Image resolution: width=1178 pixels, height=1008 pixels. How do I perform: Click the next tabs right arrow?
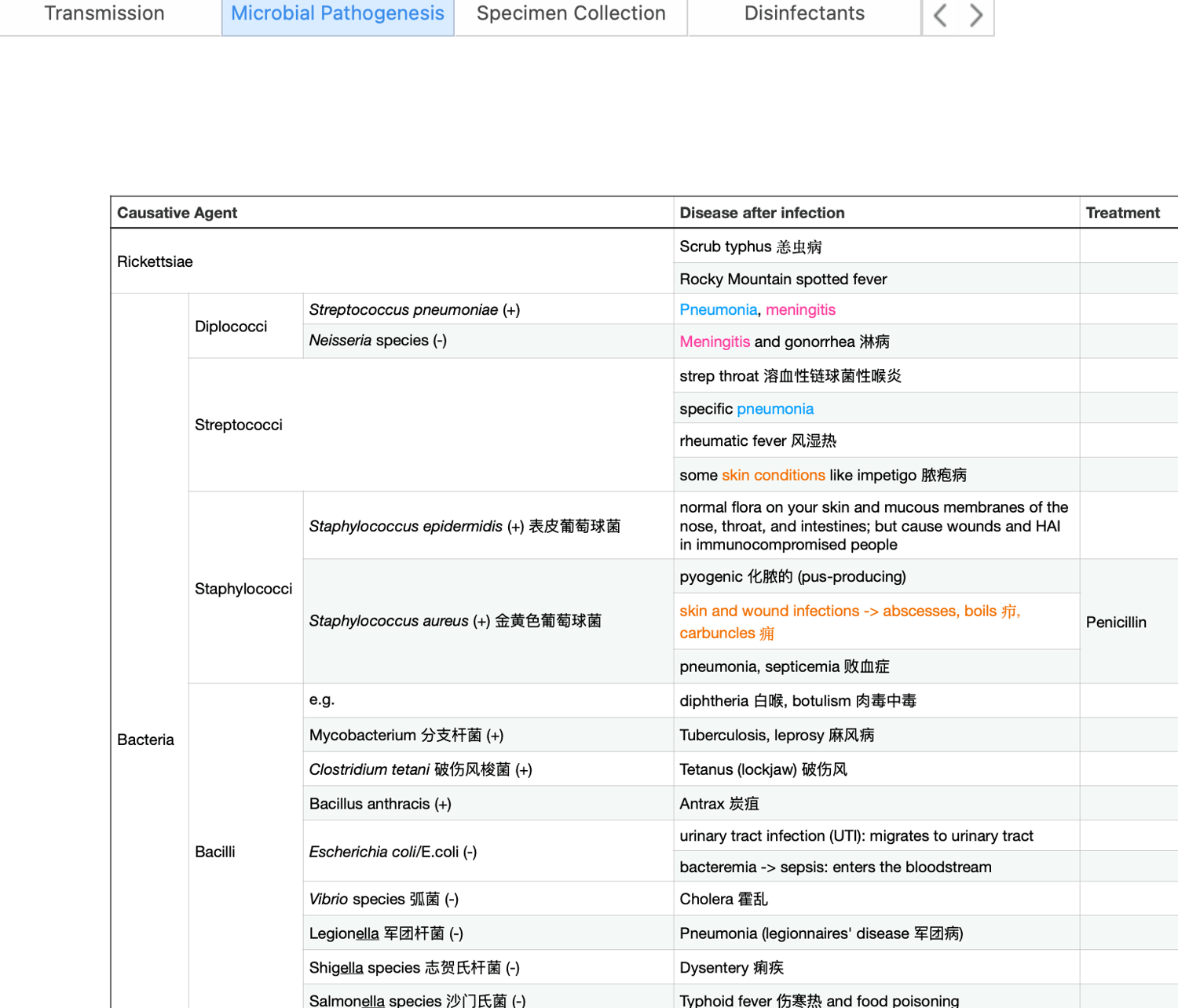point(976,15)
